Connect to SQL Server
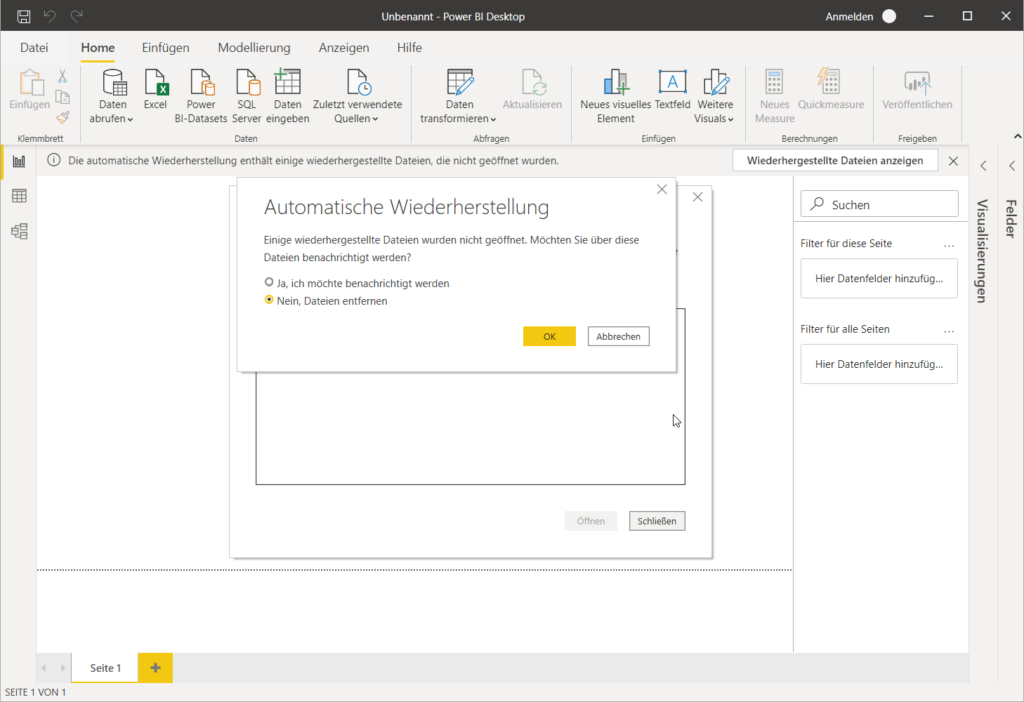Screen dimensions: 1024x702 [x=247, y=96]
